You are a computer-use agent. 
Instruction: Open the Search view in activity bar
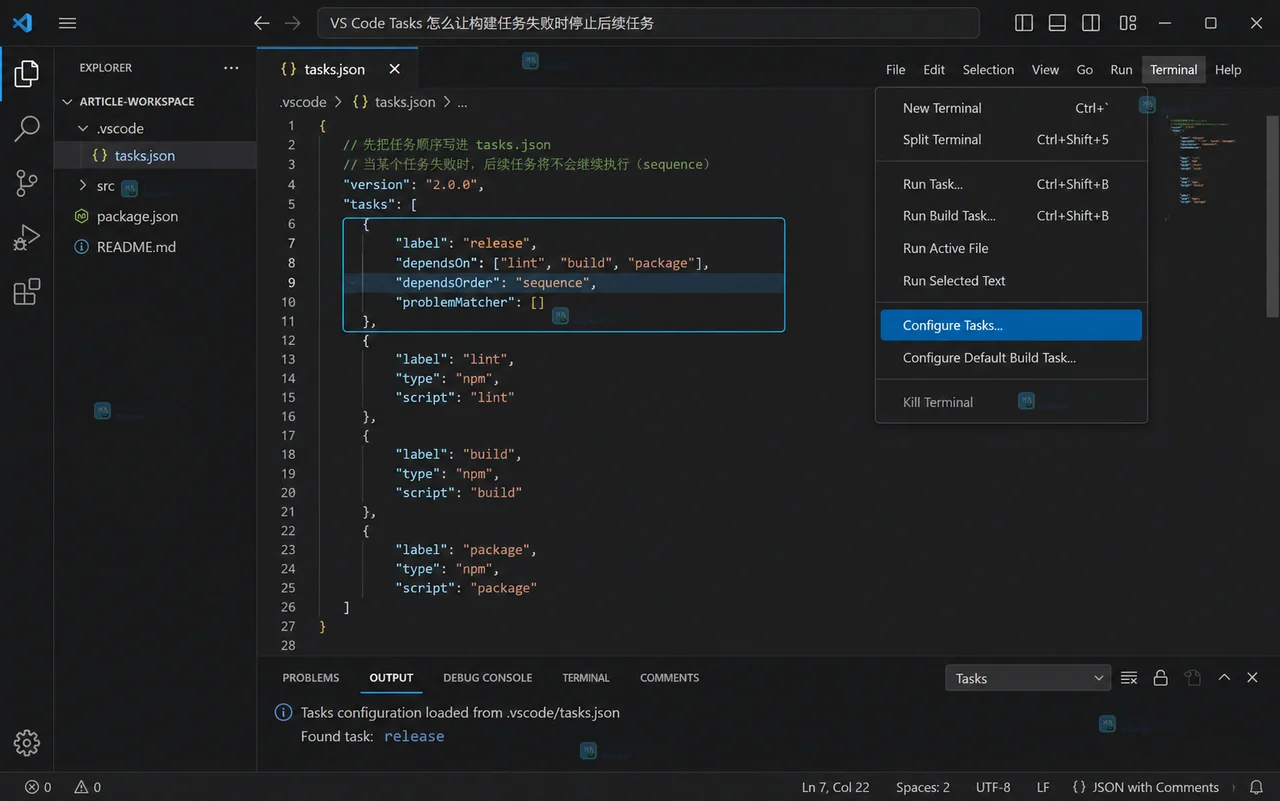pos(27,128)
